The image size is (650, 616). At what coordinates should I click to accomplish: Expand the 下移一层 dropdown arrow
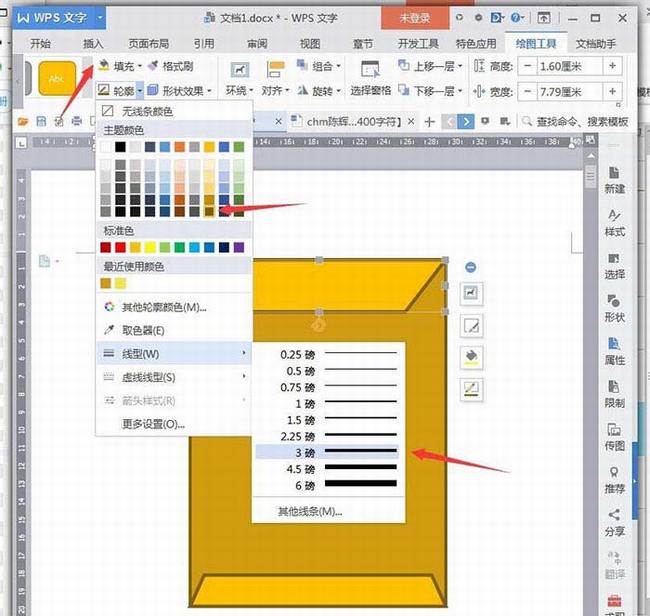460,90
